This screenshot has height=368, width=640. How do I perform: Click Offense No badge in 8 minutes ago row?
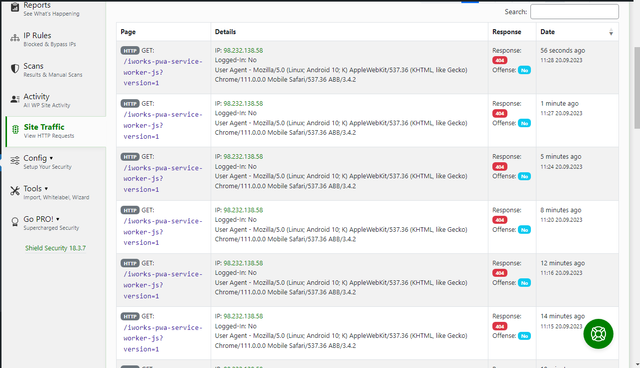tap(524, 230)
